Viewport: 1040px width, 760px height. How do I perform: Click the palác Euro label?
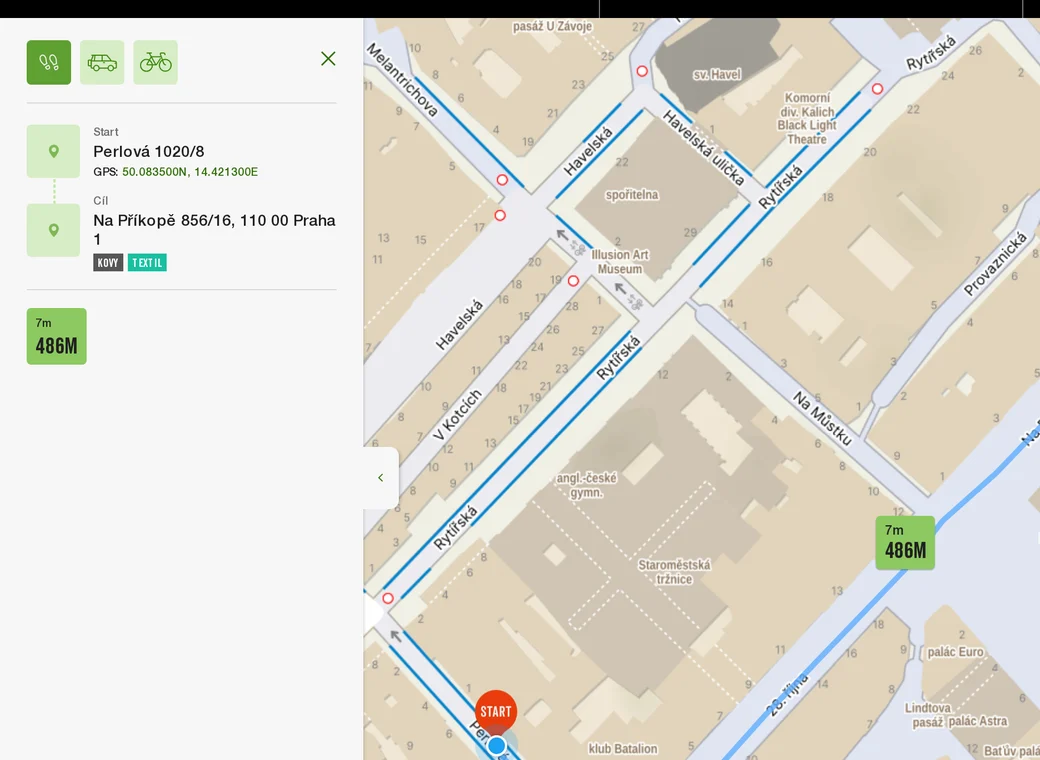click(x=956, y=652)
